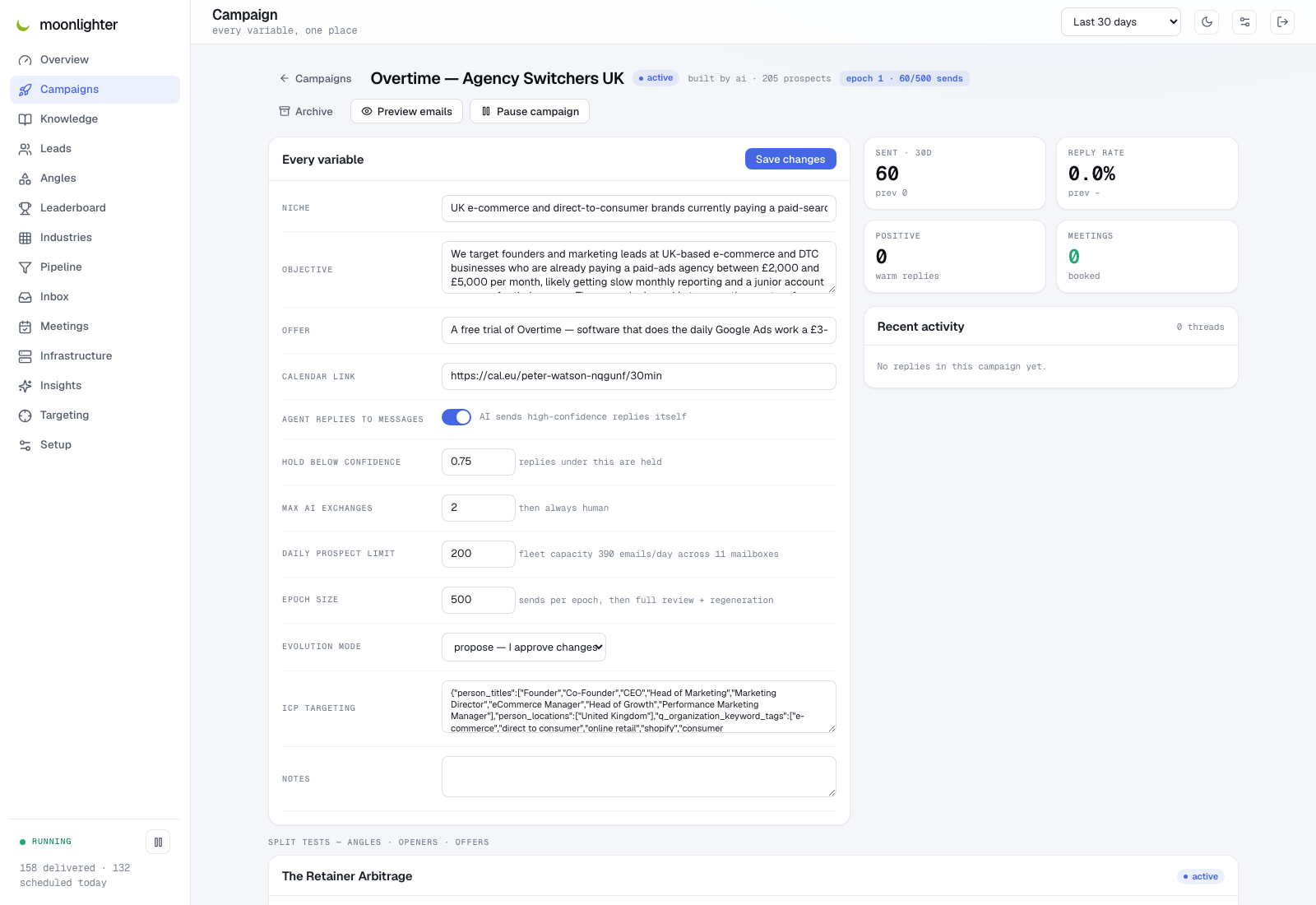1316x905 pixels.
Task: Open the Last 30 days dropdown
Action: [x=1120, y=22]
